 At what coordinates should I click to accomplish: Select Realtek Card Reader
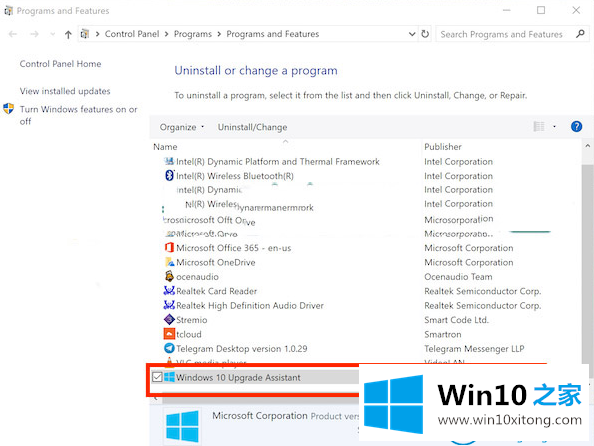pos(216,291)
